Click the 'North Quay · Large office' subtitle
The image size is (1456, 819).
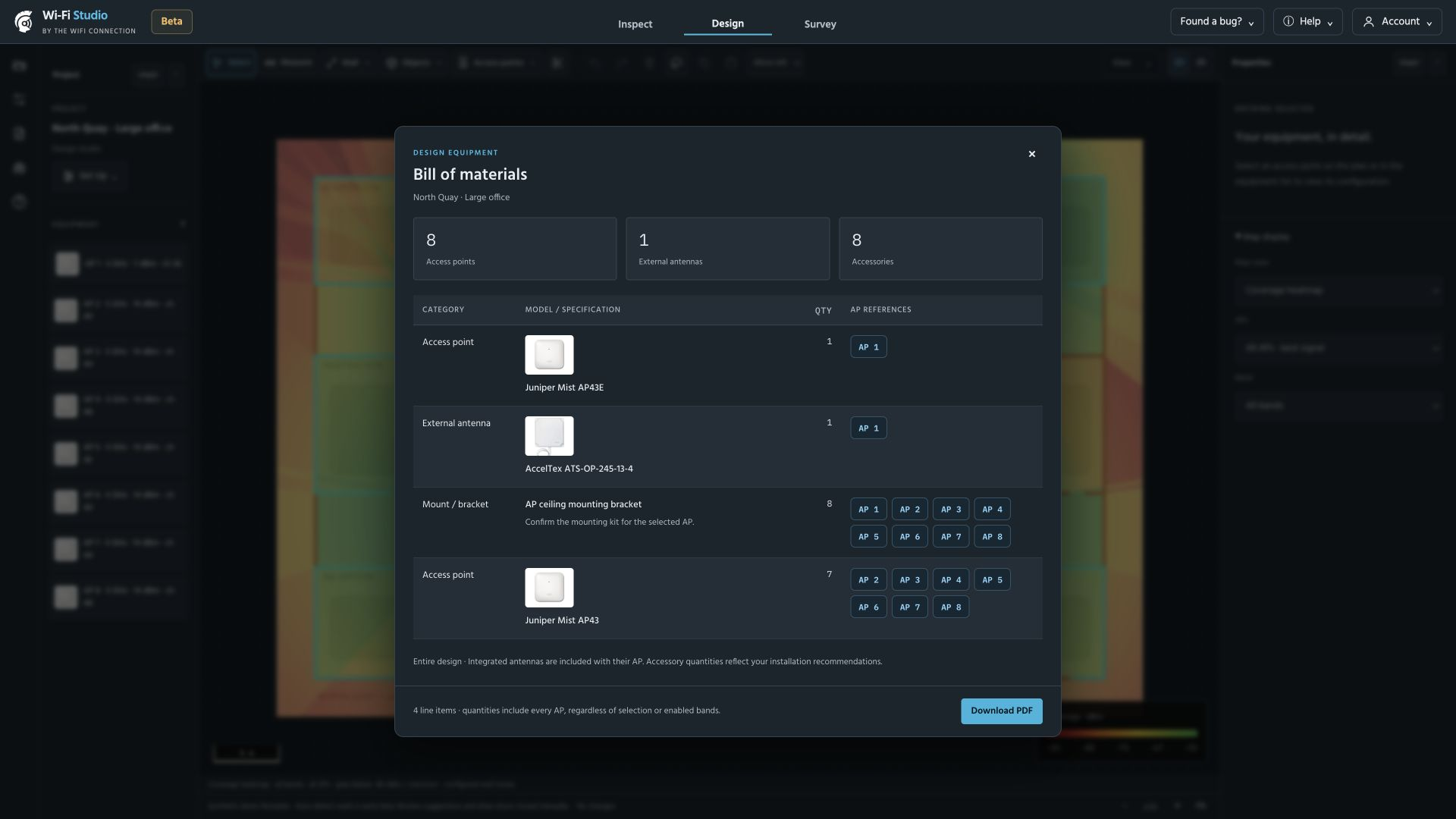click(461, 197)
